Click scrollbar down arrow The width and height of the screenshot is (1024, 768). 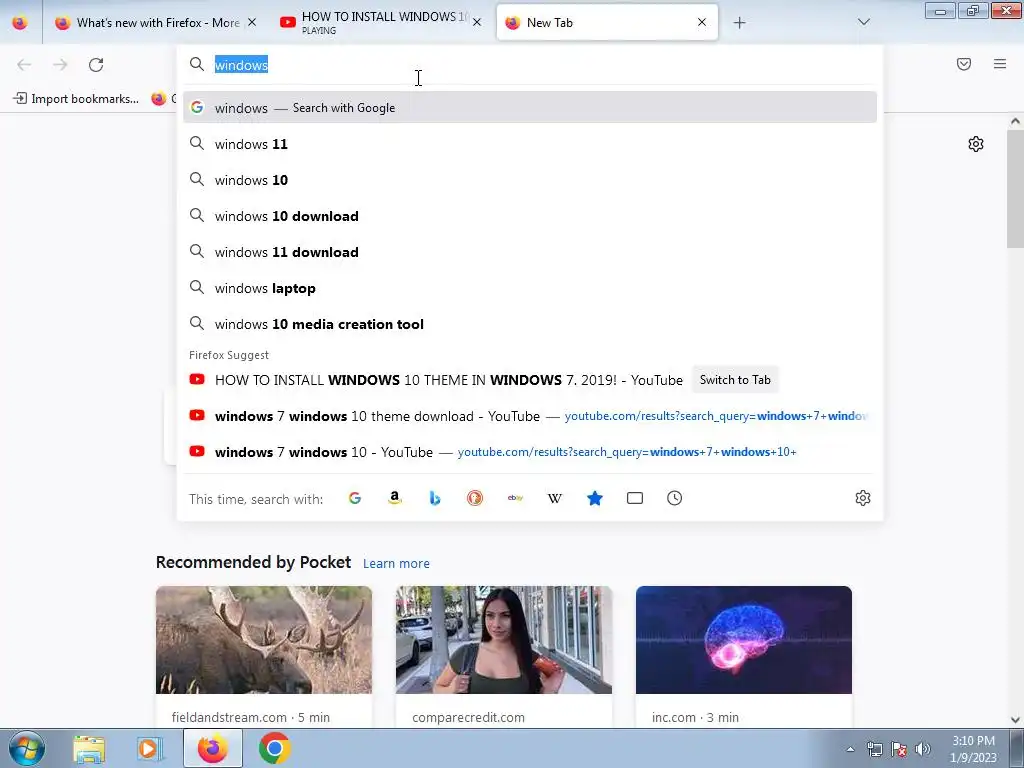pos(1015,720)
